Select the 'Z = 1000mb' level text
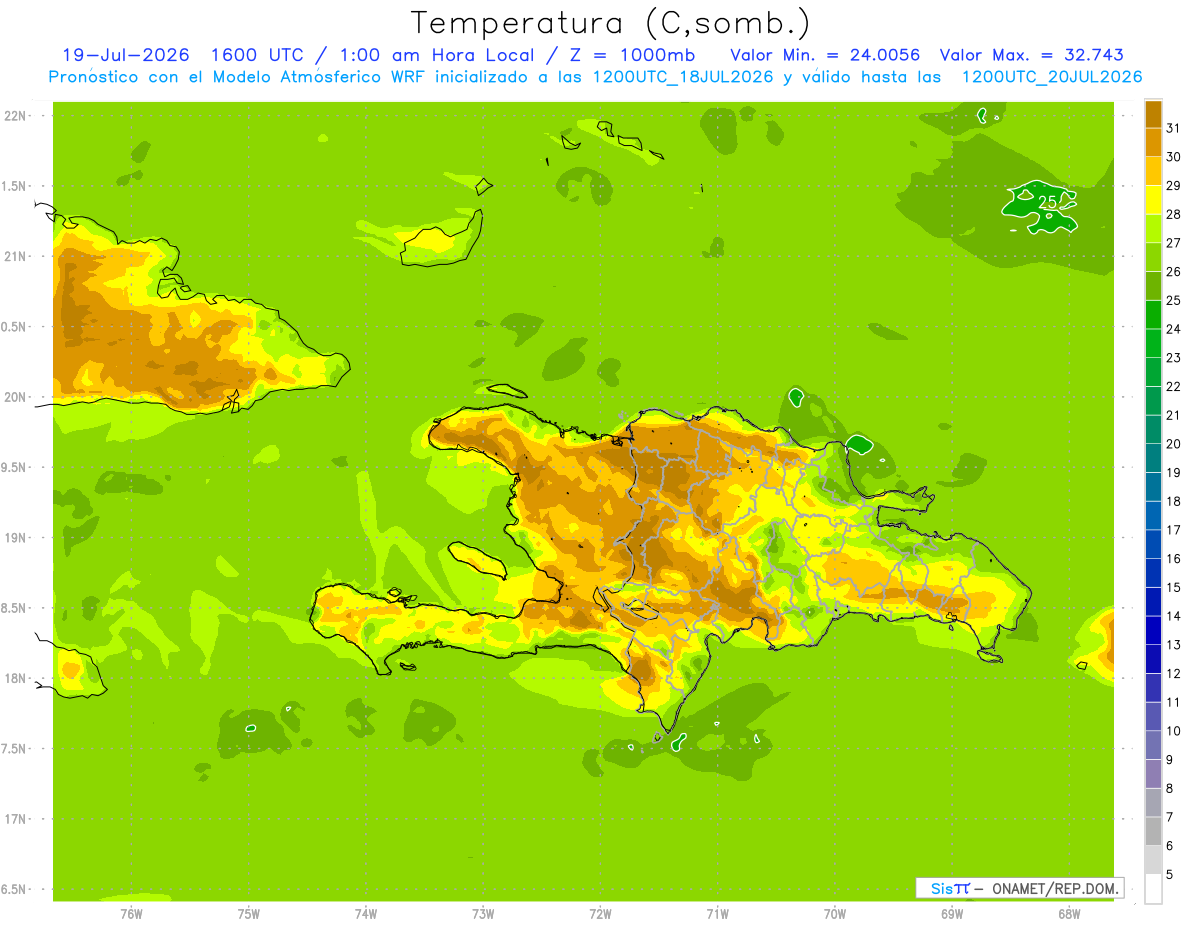The height and width of the screenshot is (927, 1200). (631, 55)
